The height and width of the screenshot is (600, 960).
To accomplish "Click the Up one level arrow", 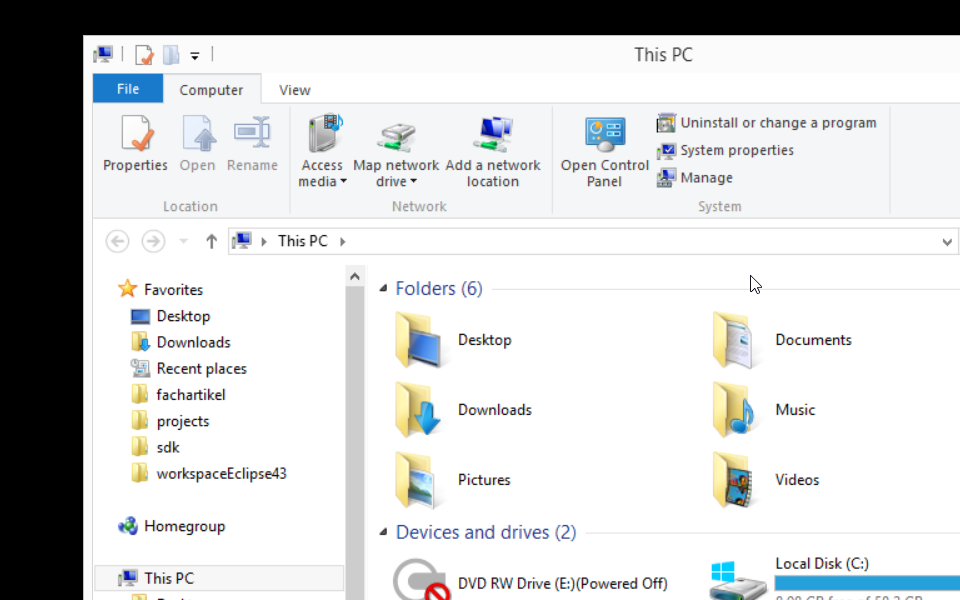I will 211,241.
